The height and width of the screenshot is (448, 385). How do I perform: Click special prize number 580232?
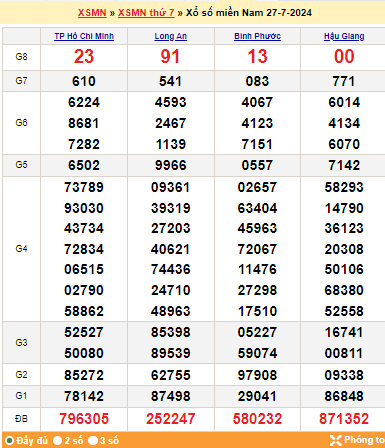257,419
